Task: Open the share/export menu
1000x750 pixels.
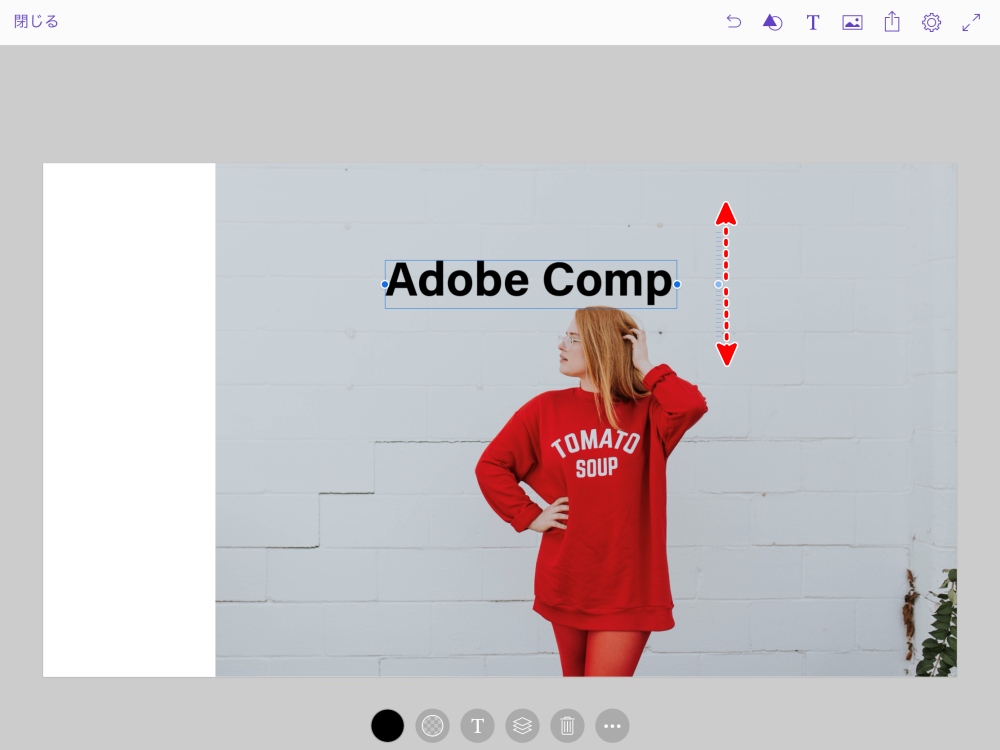Action: point(892,22)
